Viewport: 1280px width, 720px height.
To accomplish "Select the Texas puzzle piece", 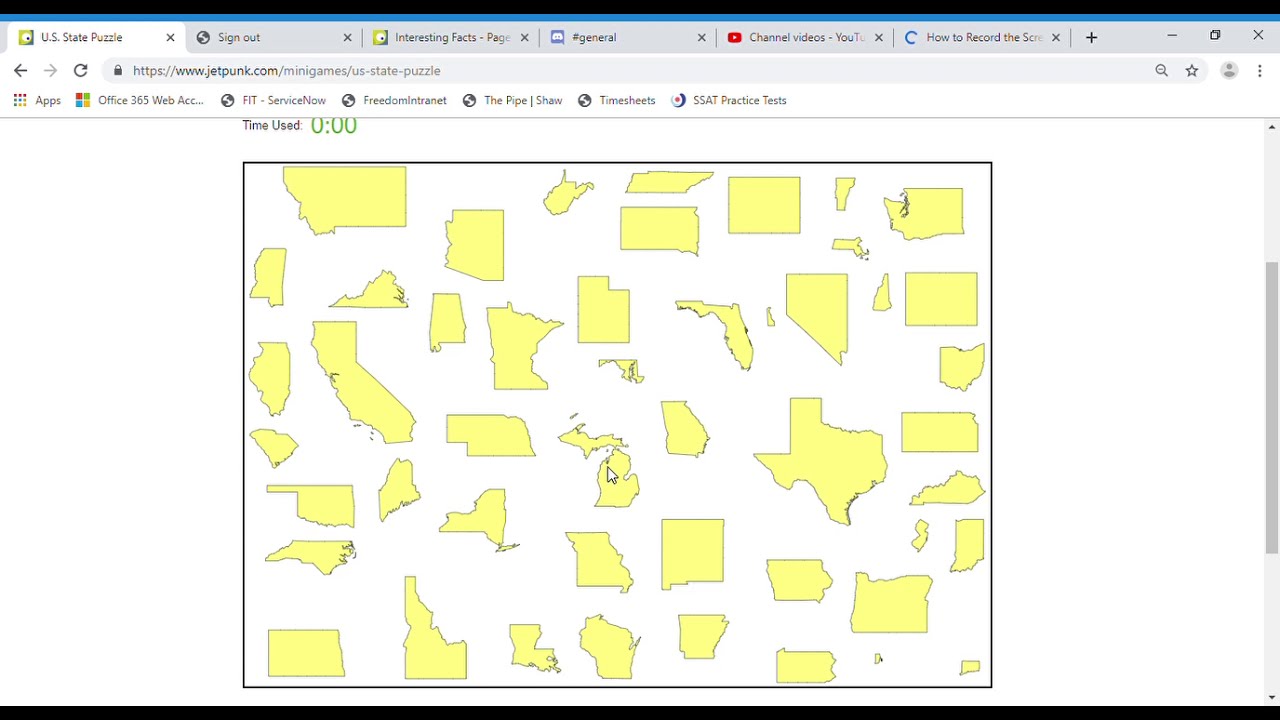I will [x=823, y=460].
